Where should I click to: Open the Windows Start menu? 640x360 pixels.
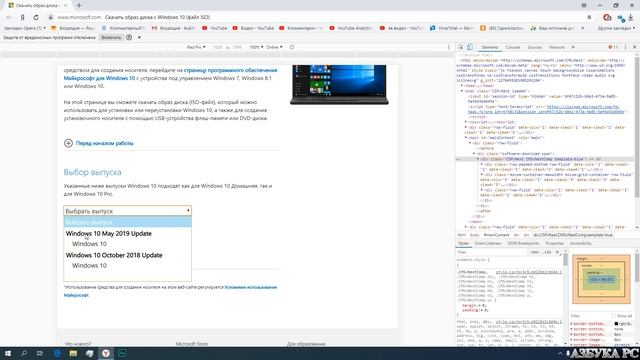7,353
